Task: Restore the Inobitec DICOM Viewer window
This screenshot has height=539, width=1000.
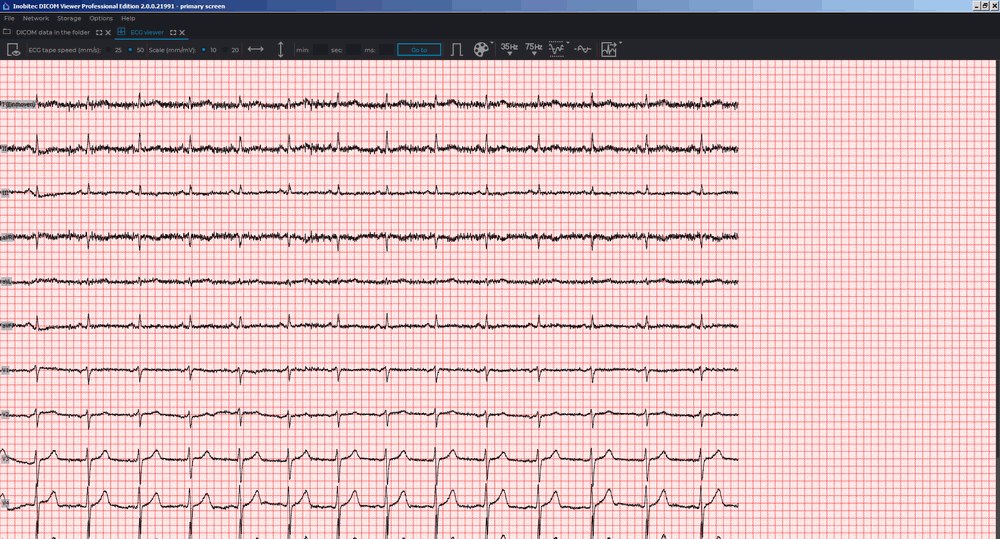Action: [x=985, y=6]
